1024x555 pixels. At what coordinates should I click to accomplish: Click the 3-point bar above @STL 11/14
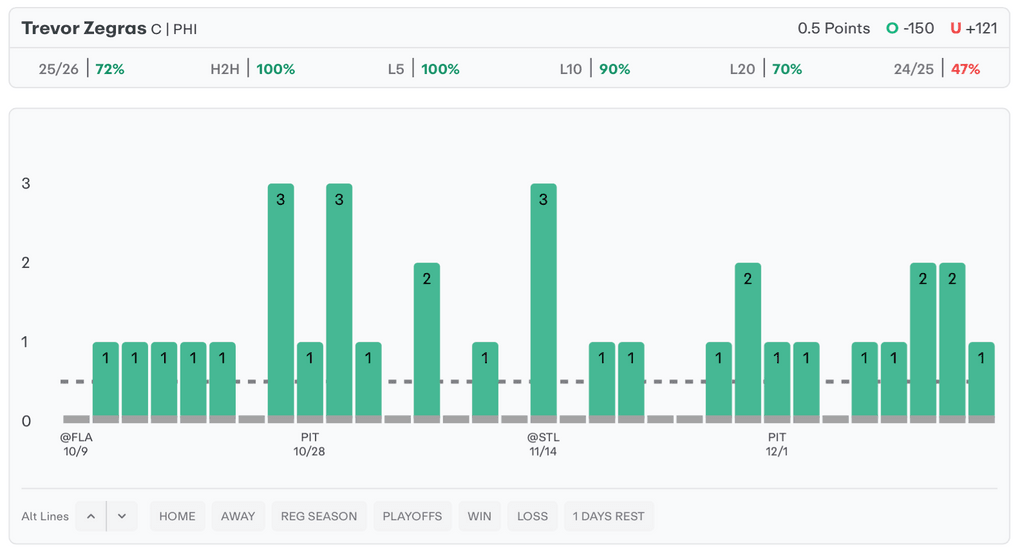543,299
